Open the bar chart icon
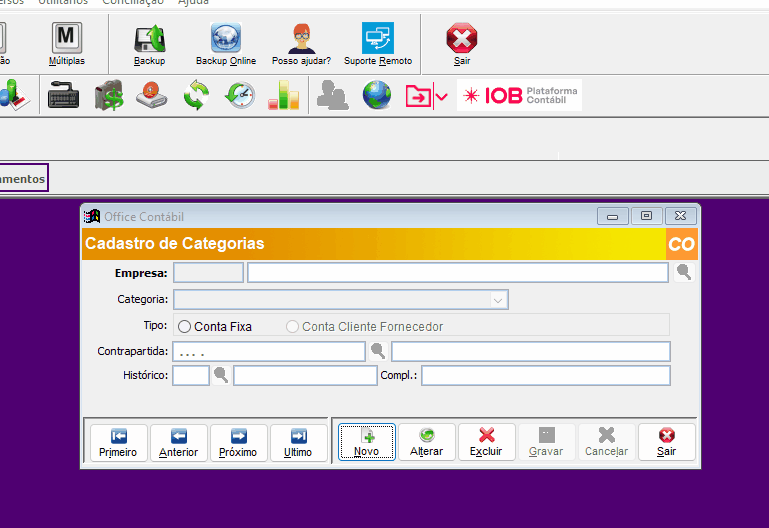The height and width of the screenshot is (528, 769). (x=283, y=95)
